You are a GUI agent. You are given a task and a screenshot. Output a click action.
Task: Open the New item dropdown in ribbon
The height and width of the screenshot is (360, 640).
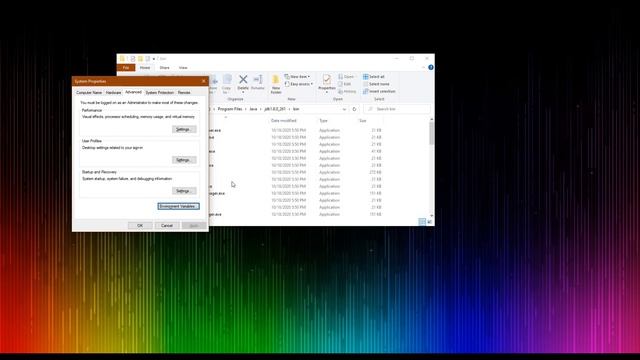point(297,77)
